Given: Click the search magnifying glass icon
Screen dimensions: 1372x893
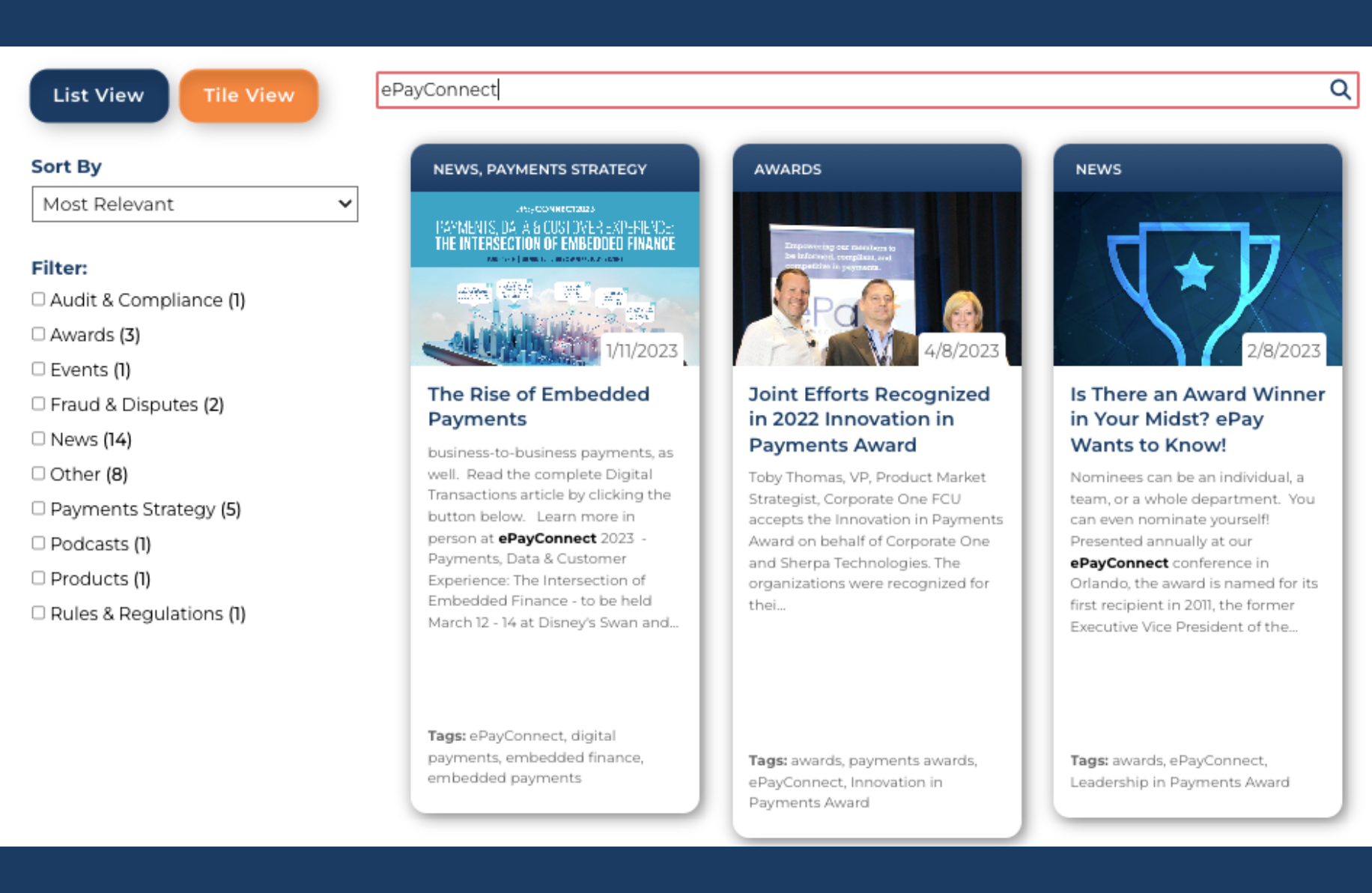Looking at the screenshot, I should point(1340,90).
